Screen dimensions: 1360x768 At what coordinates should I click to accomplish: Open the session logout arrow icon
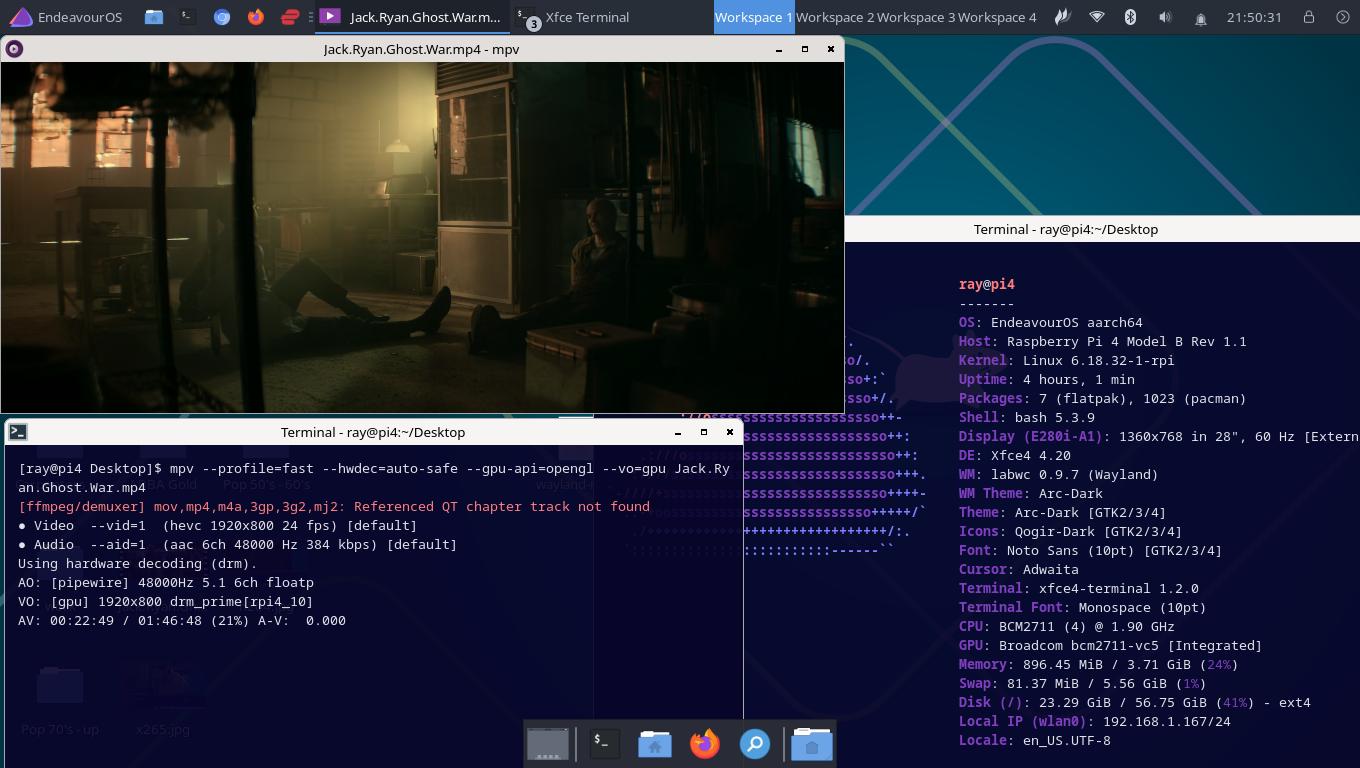1343,17
